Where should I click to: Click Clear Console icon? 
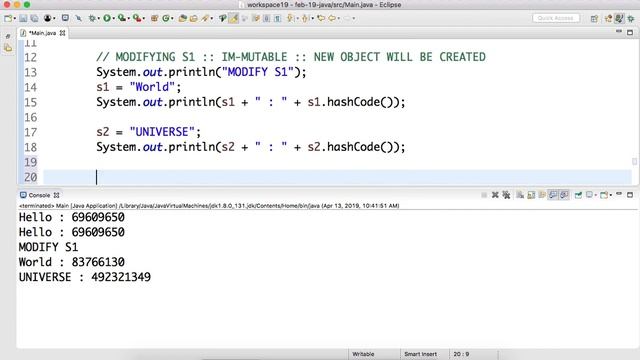520,195
